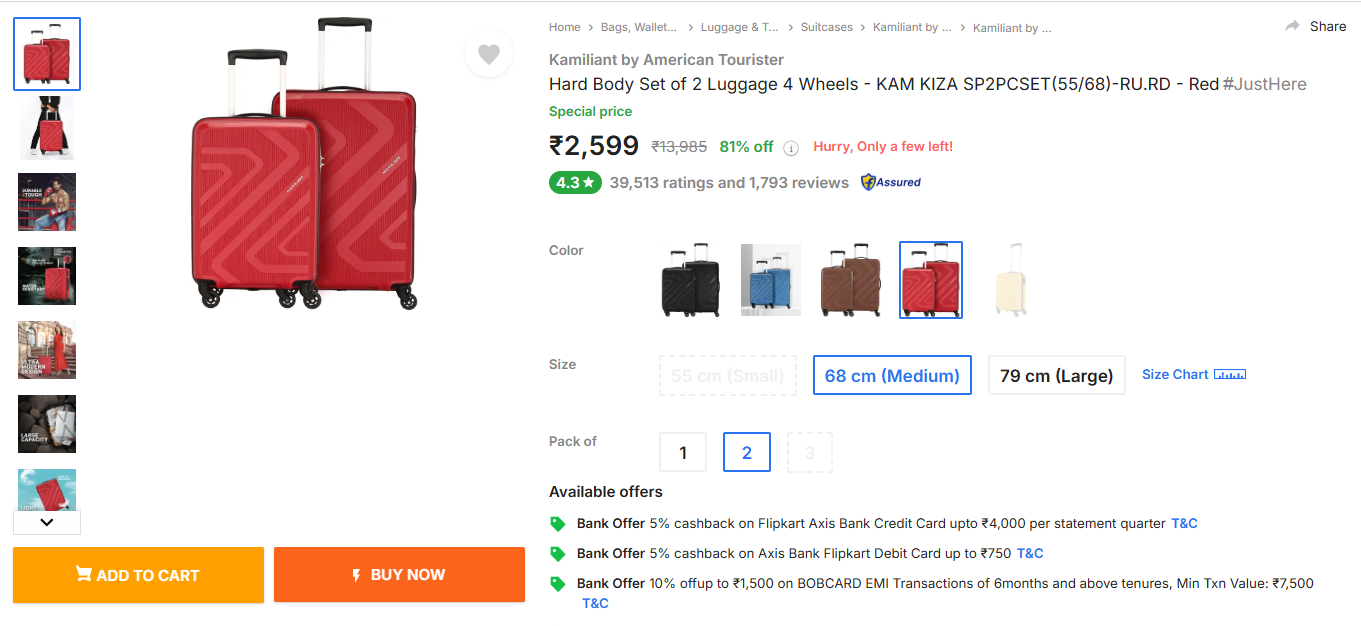This screenshot has height=626, width=1361.
Task: Select the blue luggage color swatch
Action: 771,280
